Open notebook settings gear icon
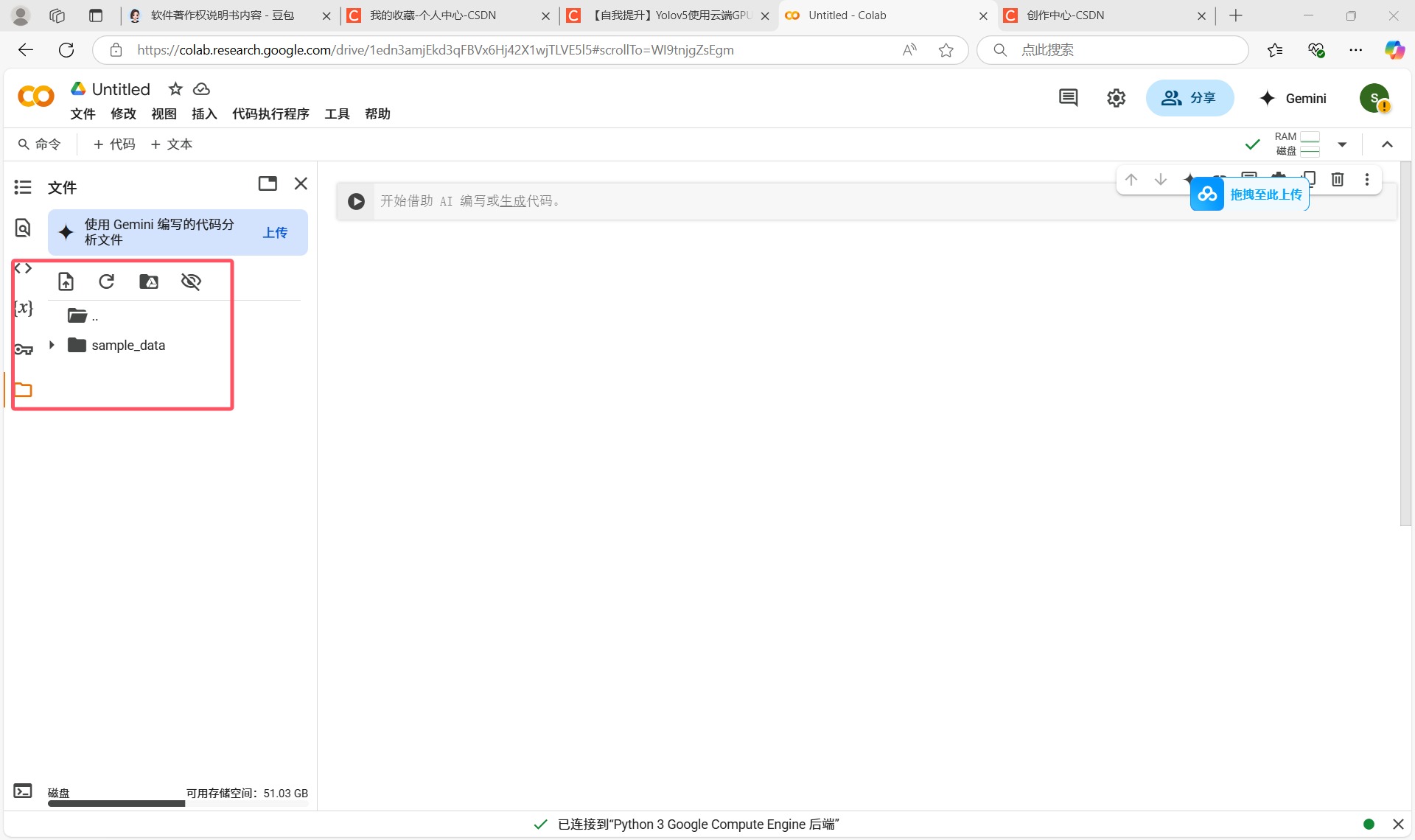This screenshot has height=840, width=1415. (1116, 98)
